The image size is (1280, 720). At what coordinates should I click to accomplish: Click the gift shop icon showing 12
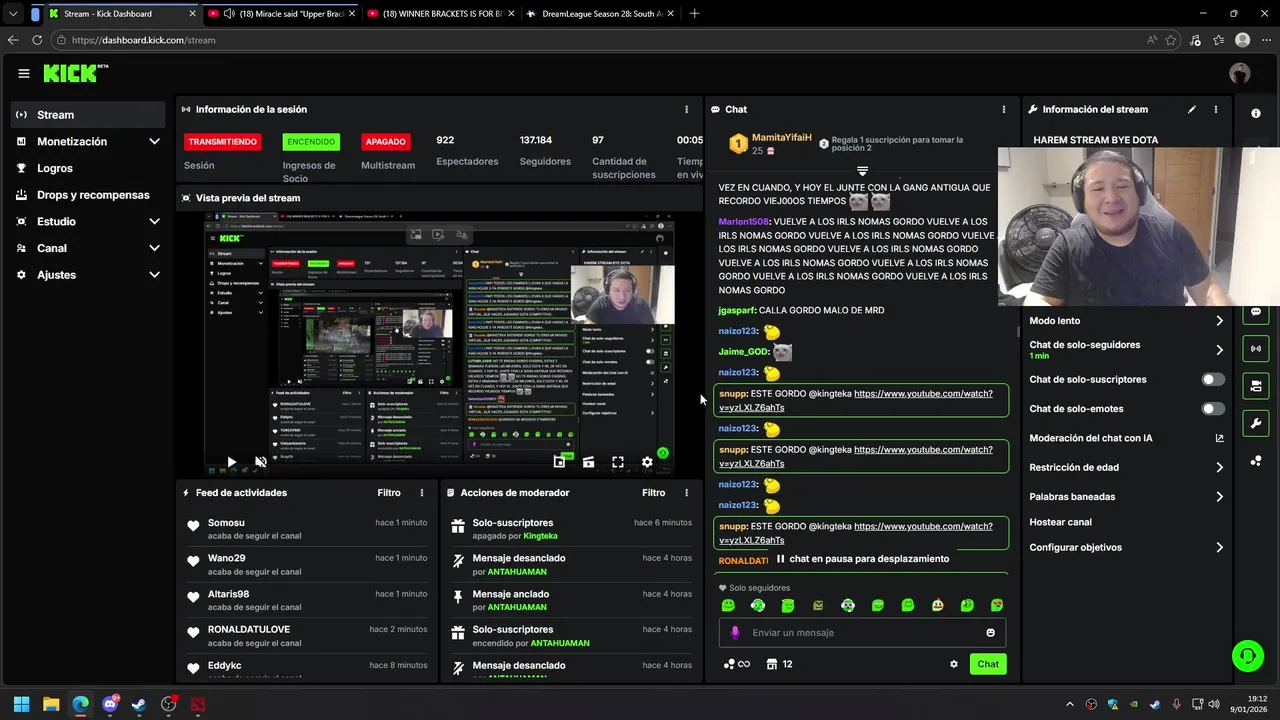(x=779, y=664)
